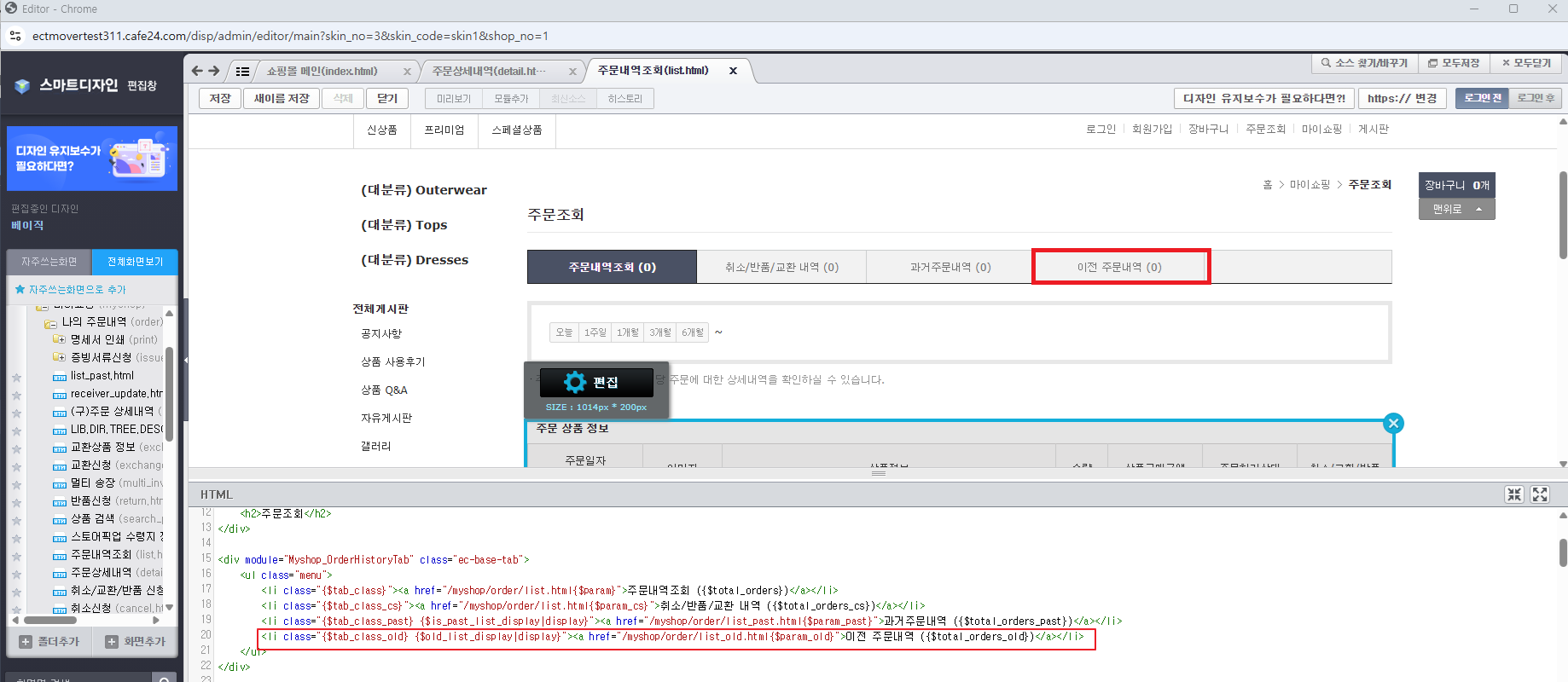Click the 닫기 button

click(x=387, y=99)
